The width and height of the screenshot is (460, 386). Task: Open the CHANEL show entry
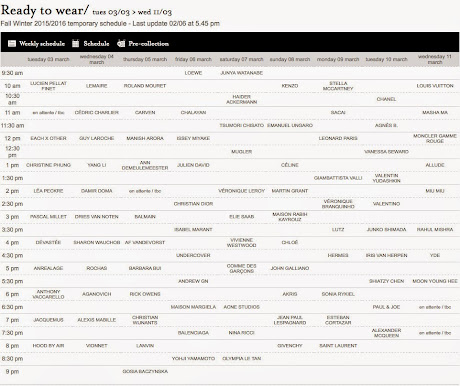coord(386,99)
